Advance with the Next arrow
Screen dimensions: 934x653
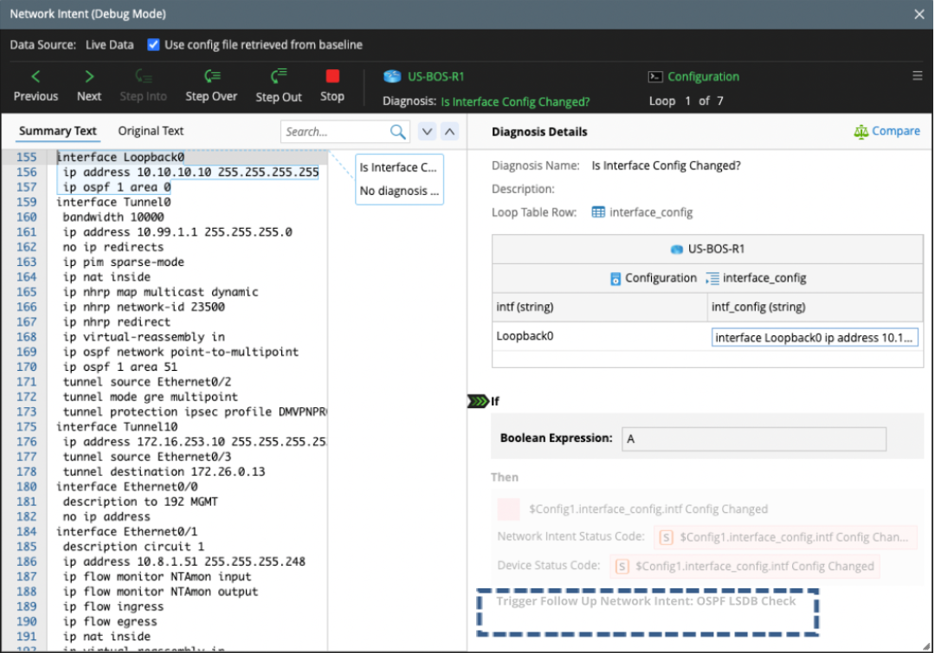click(89, 86)
